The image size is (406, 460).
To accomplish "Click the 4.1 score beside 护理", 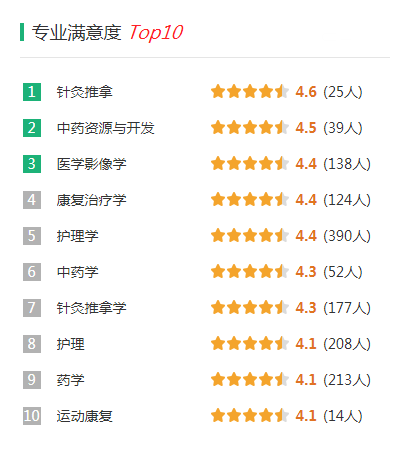I will (x=306, y=344).
